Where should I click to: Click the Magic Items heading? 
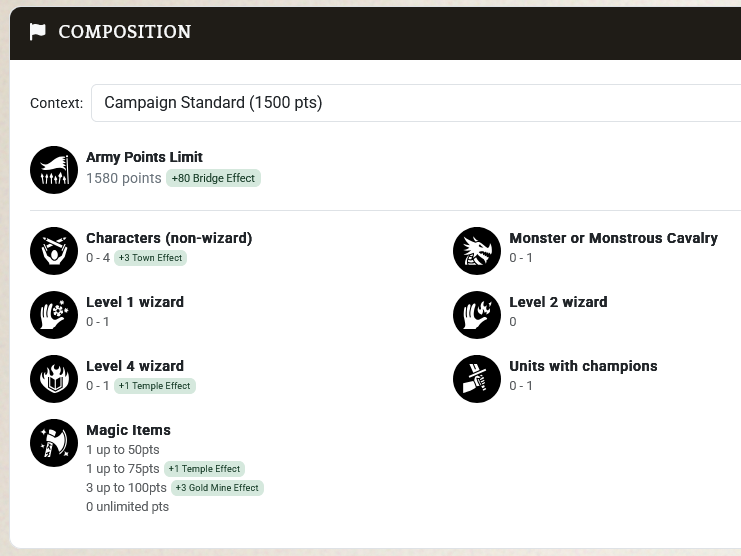(129, 430)
